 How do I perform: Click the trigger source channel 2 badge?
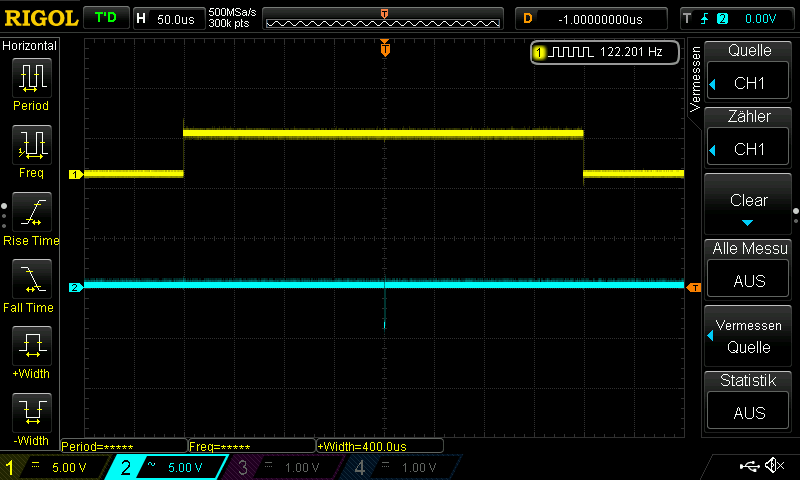[x=722, y=19]
